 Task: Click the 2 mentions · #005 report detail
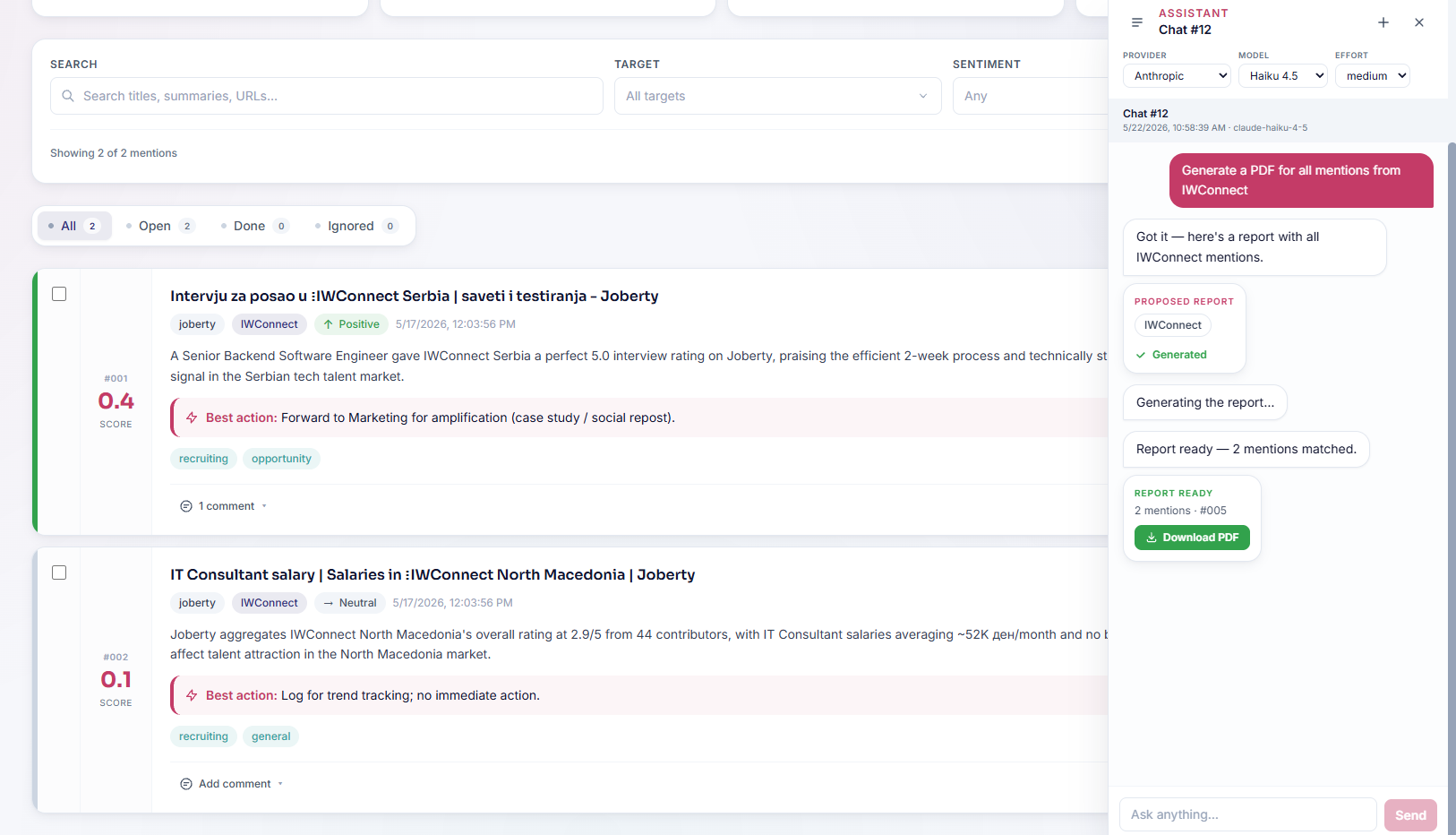[1180, 511]
